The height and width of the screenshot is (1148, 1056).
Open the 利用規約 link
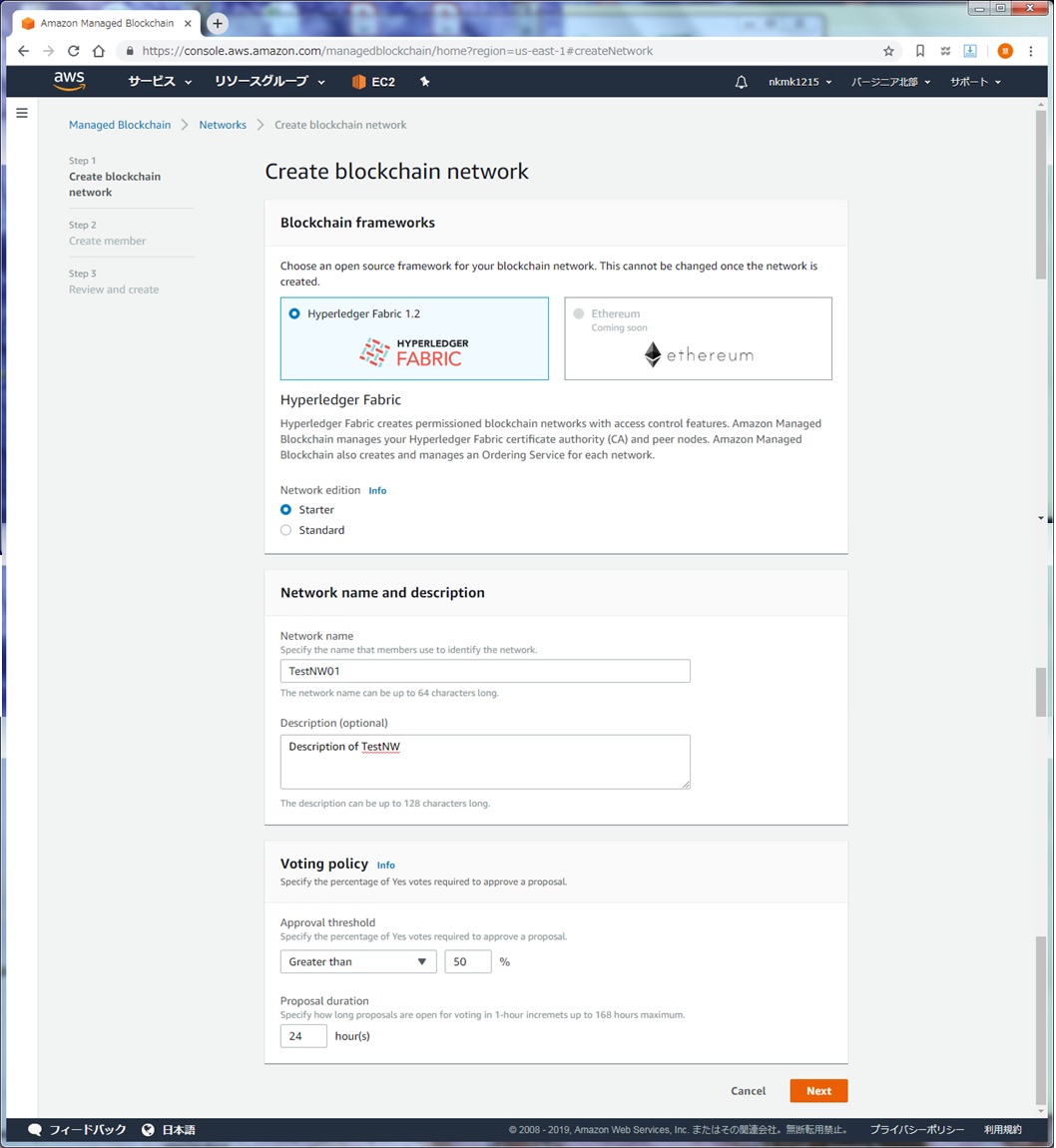point(1002,1129)
